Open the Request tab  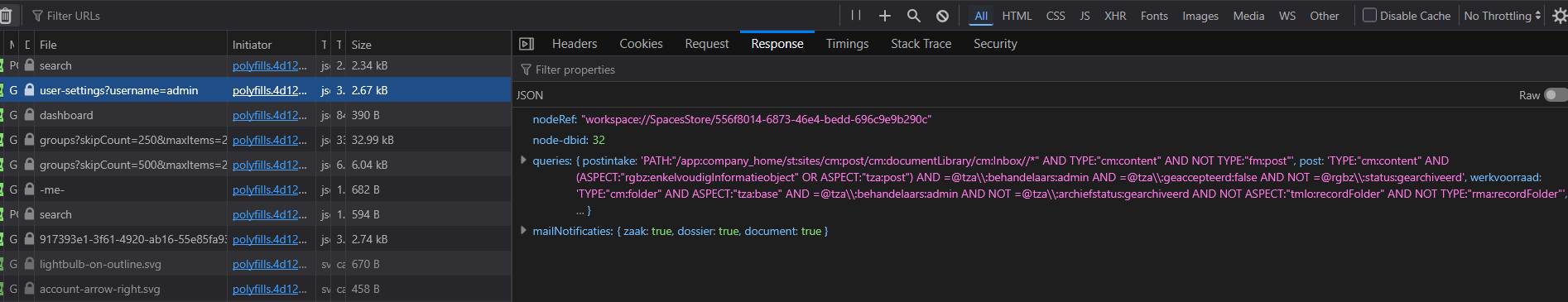pyautogui.click(x=707, y=44)
